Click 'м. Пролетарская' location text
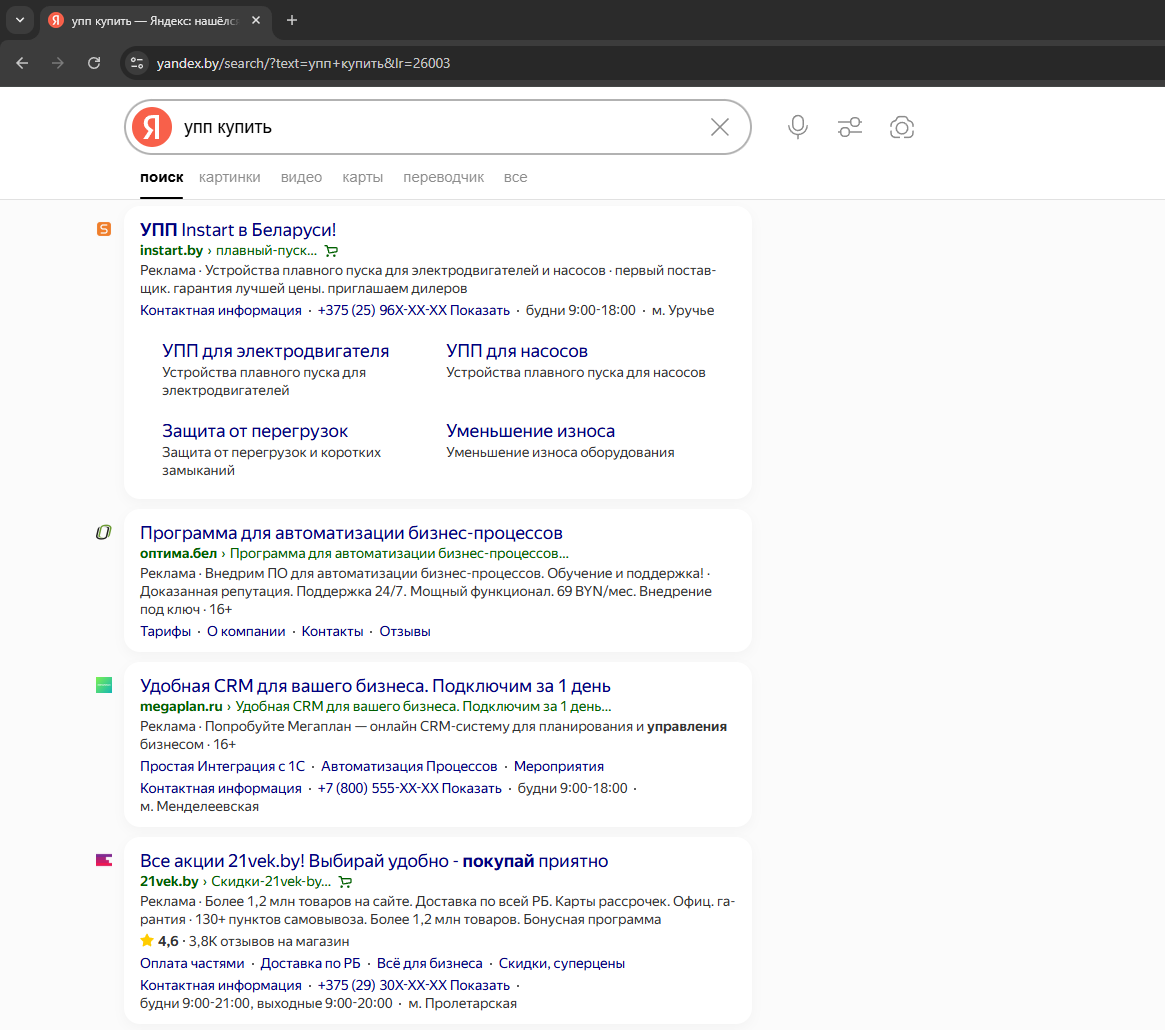Image resolution: width=1165 pixels, height=1030 pixels. click(x=462, y=1004)
